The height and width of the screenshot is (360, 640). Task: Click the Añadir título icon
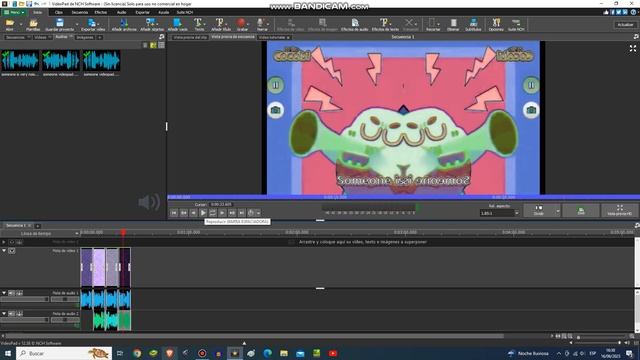pos(221,24)
